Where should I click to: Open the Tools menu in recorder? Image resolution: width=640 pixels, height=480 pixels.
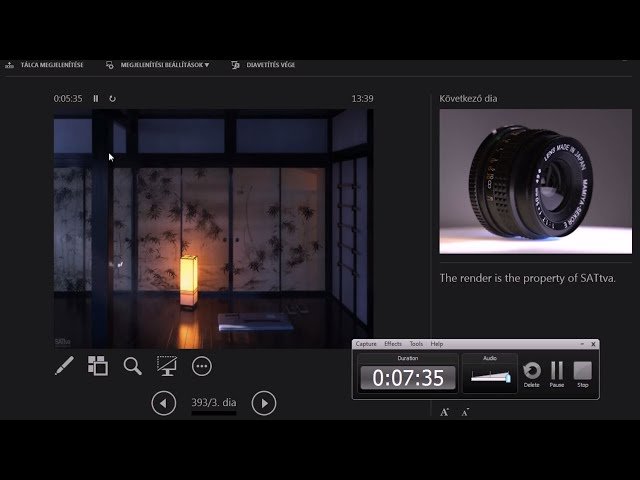416,344
